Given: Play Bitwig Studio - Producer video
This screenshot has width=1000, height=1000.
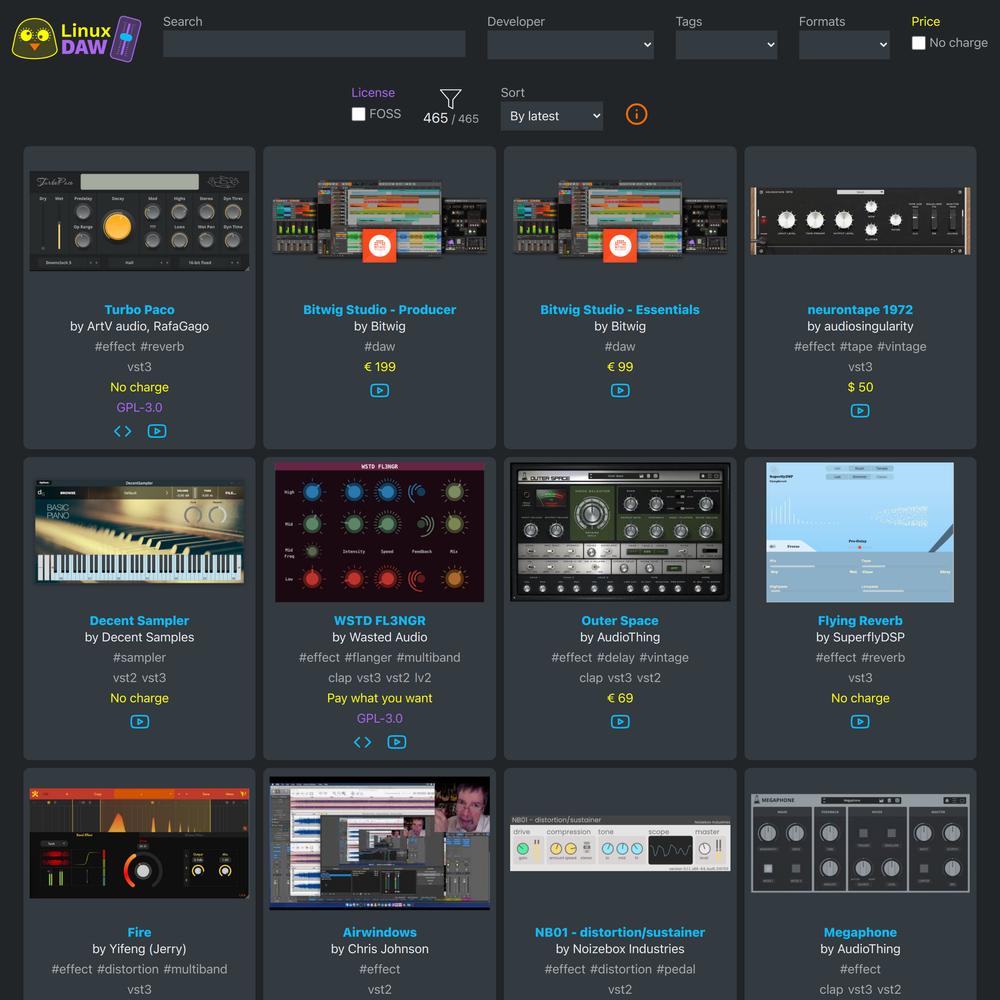Looking at the screenshot, I should [379, 390].
